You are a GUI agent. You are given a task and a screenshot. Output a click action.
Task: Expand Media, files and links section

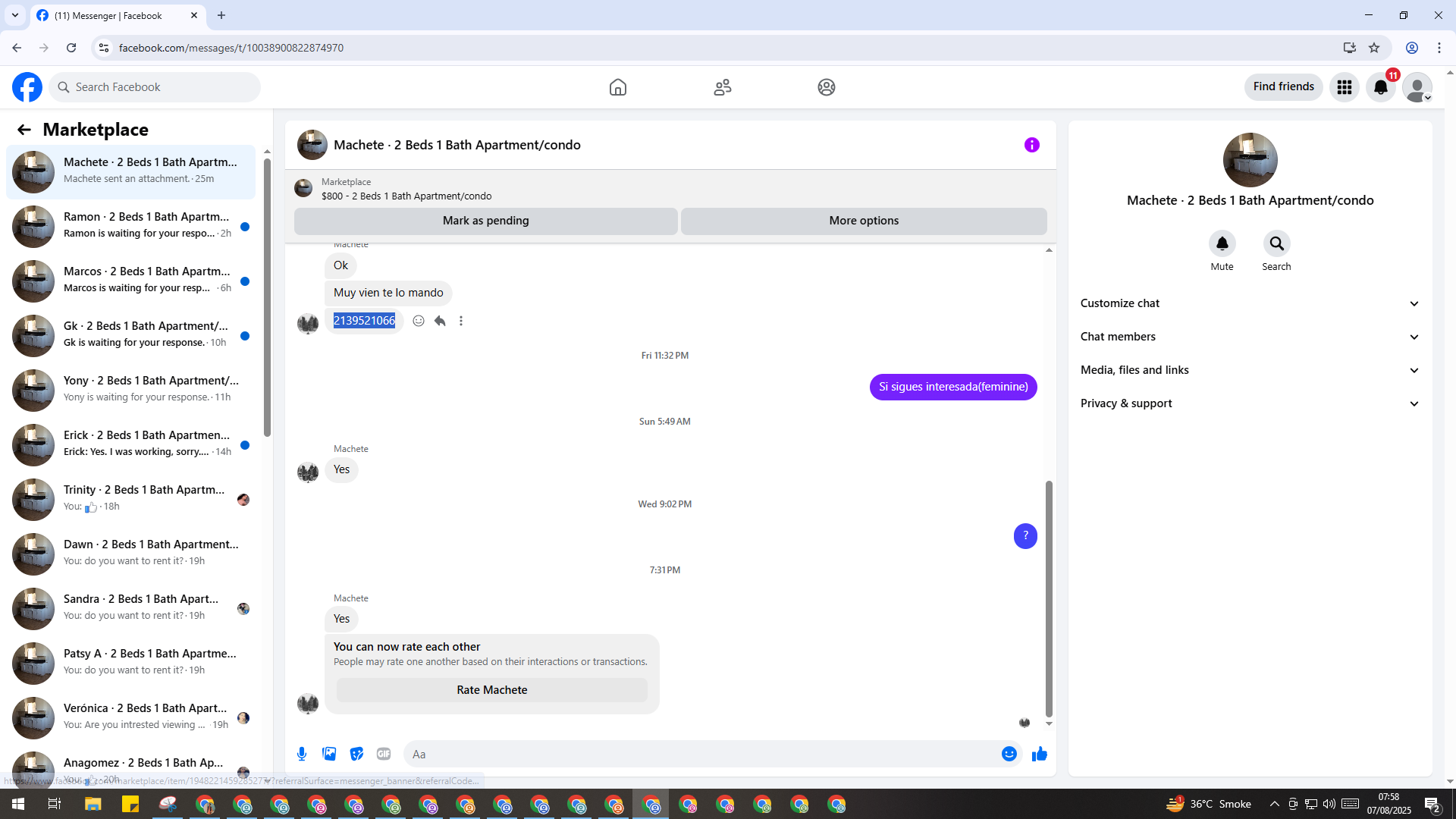pos(1250,370)
